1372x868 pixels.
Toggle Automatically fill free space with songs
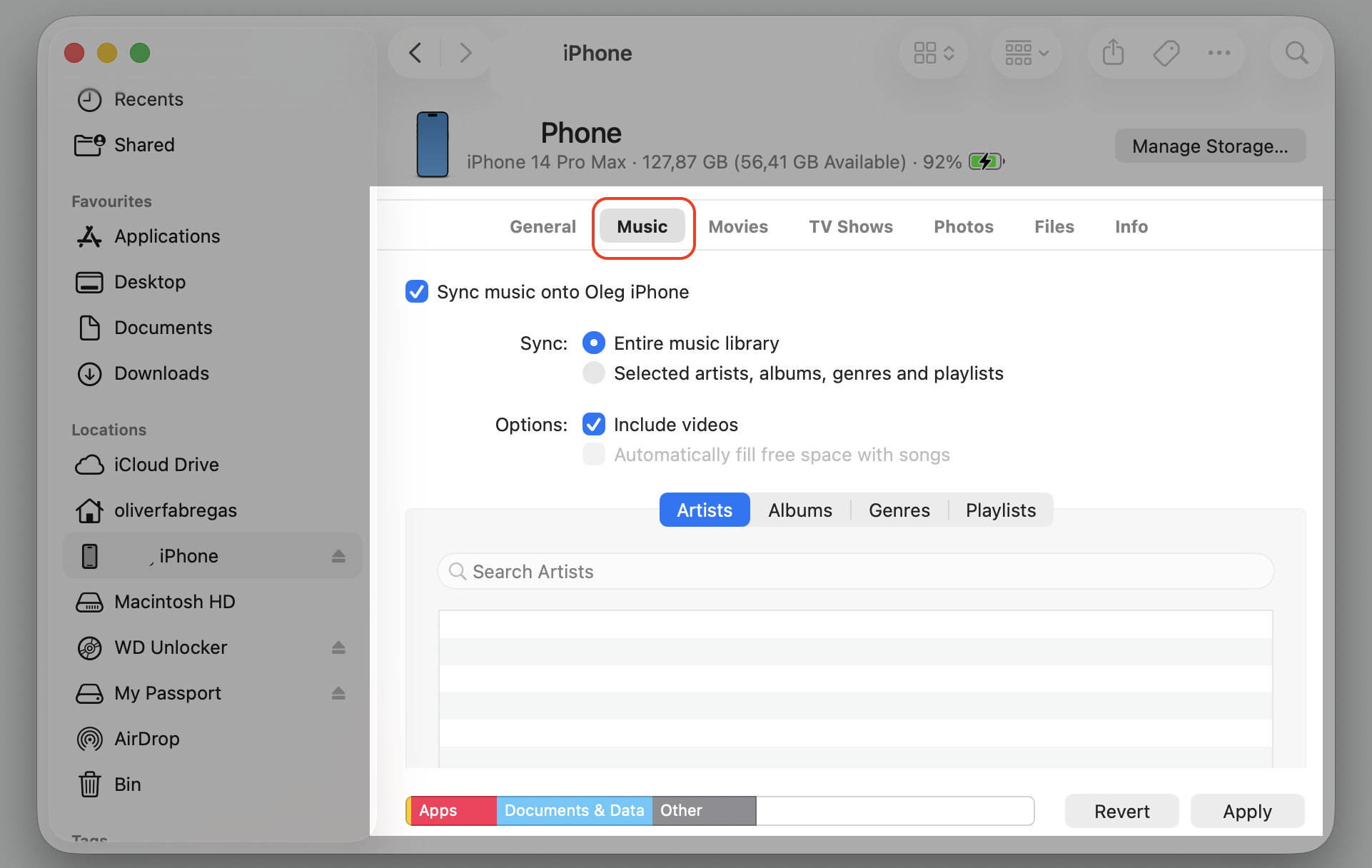point(594,454)
